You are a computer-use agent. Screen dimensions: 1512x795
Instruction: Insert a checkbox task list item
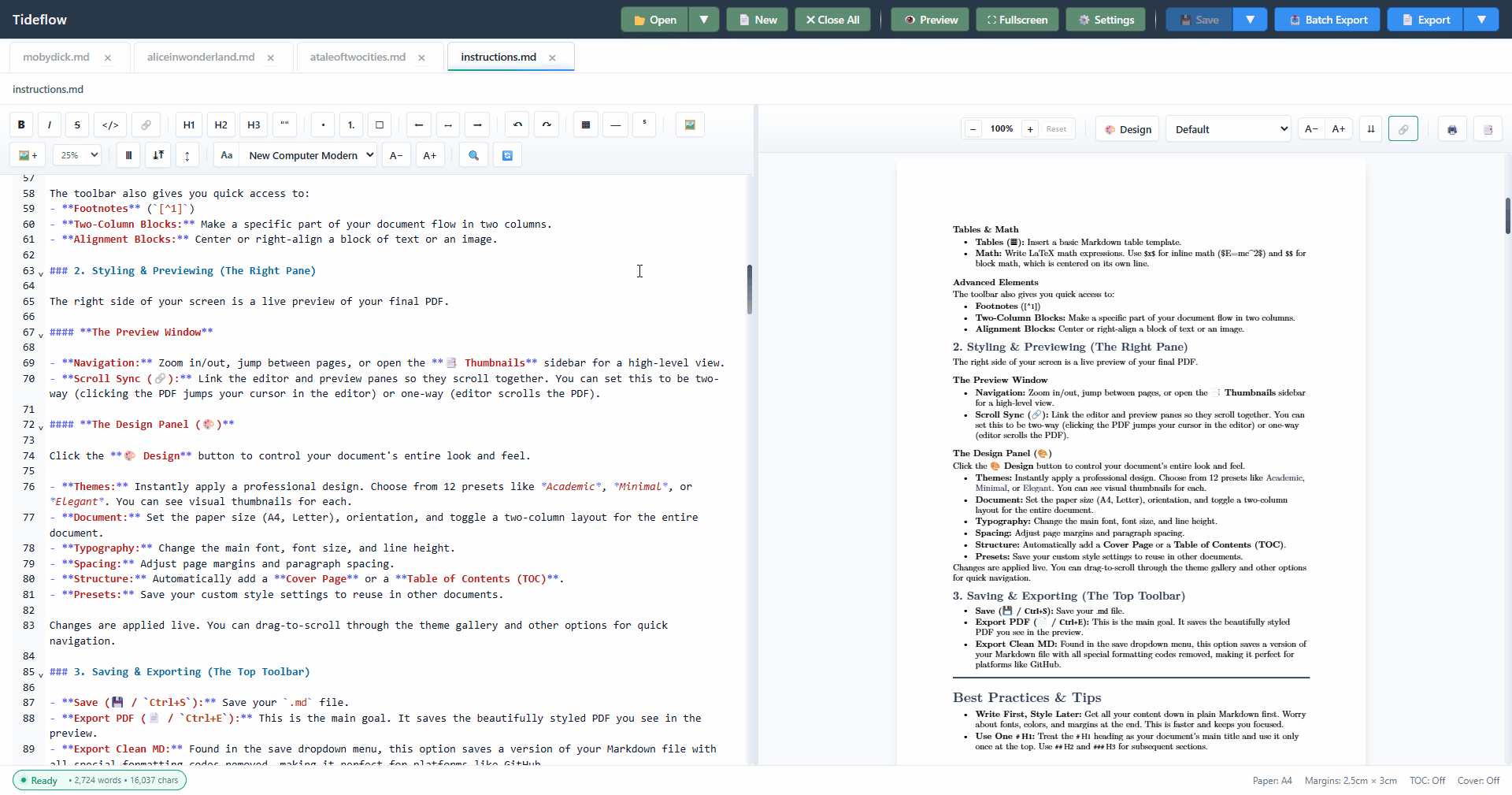(x=380, y=124)
